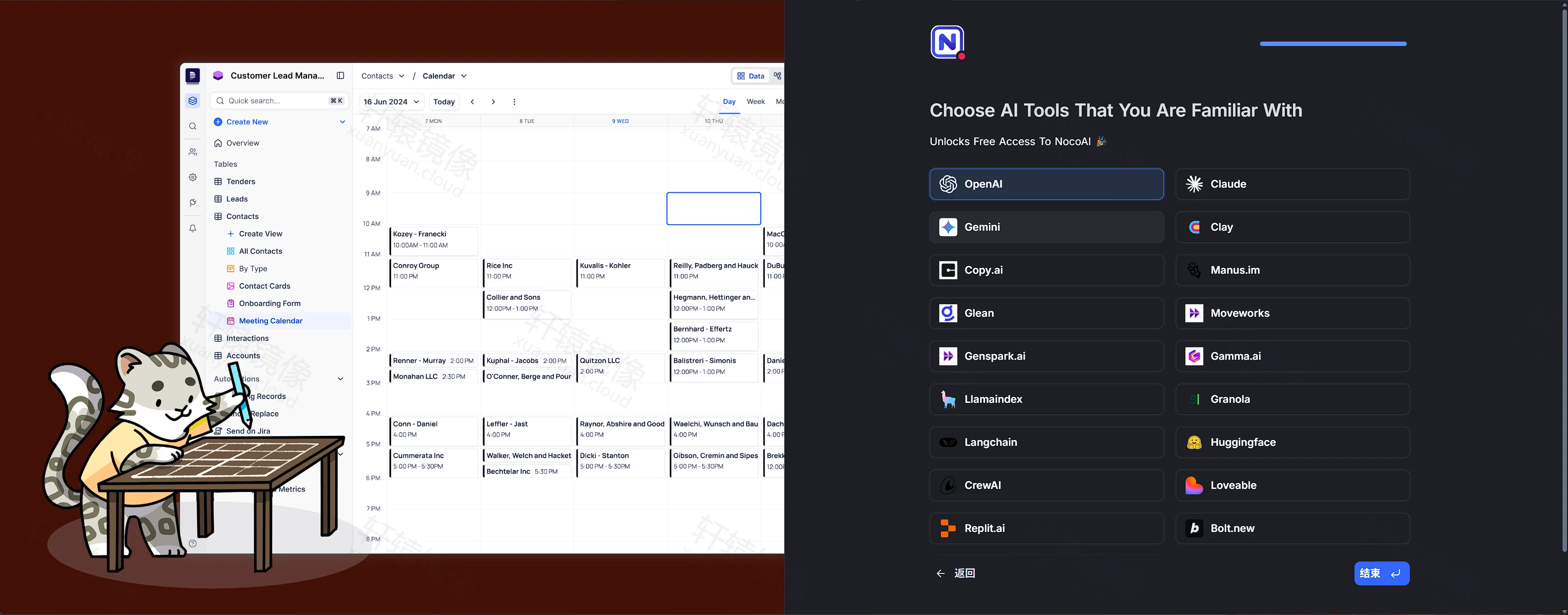Open the Data tab in toolbar
The image size is (1568, 615).
coord(751,76)
